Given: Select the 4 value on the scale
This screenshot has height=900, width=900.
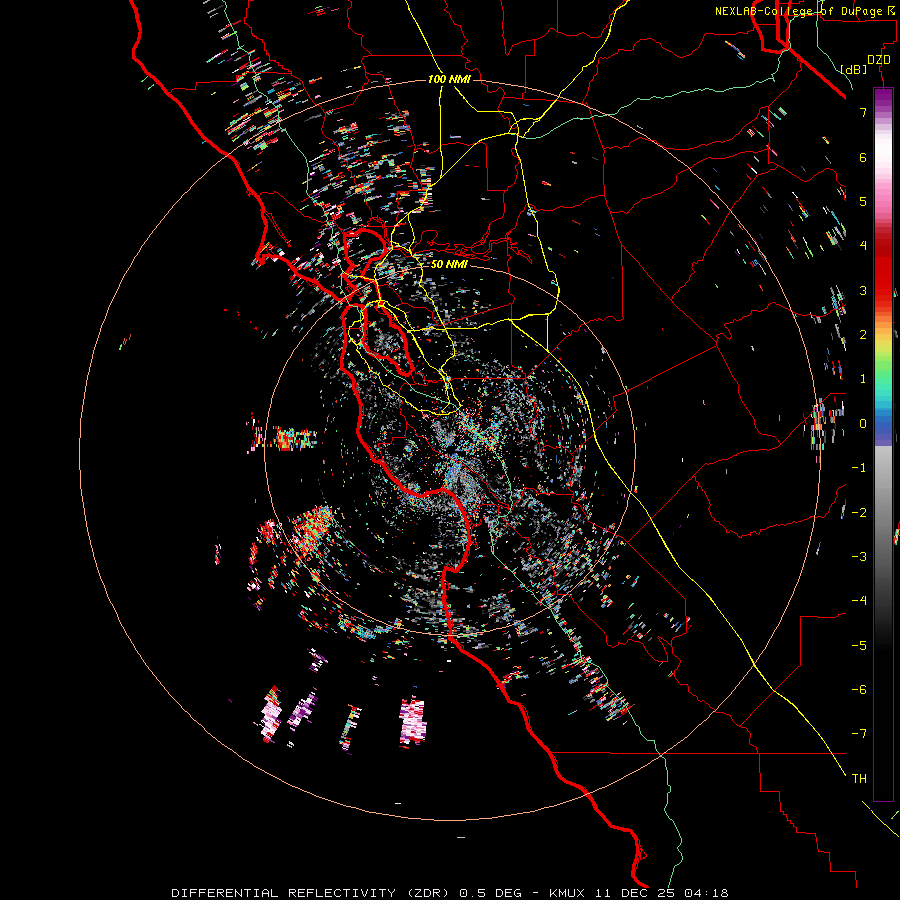Looking at the screenshot, I should tap(863, 246).
